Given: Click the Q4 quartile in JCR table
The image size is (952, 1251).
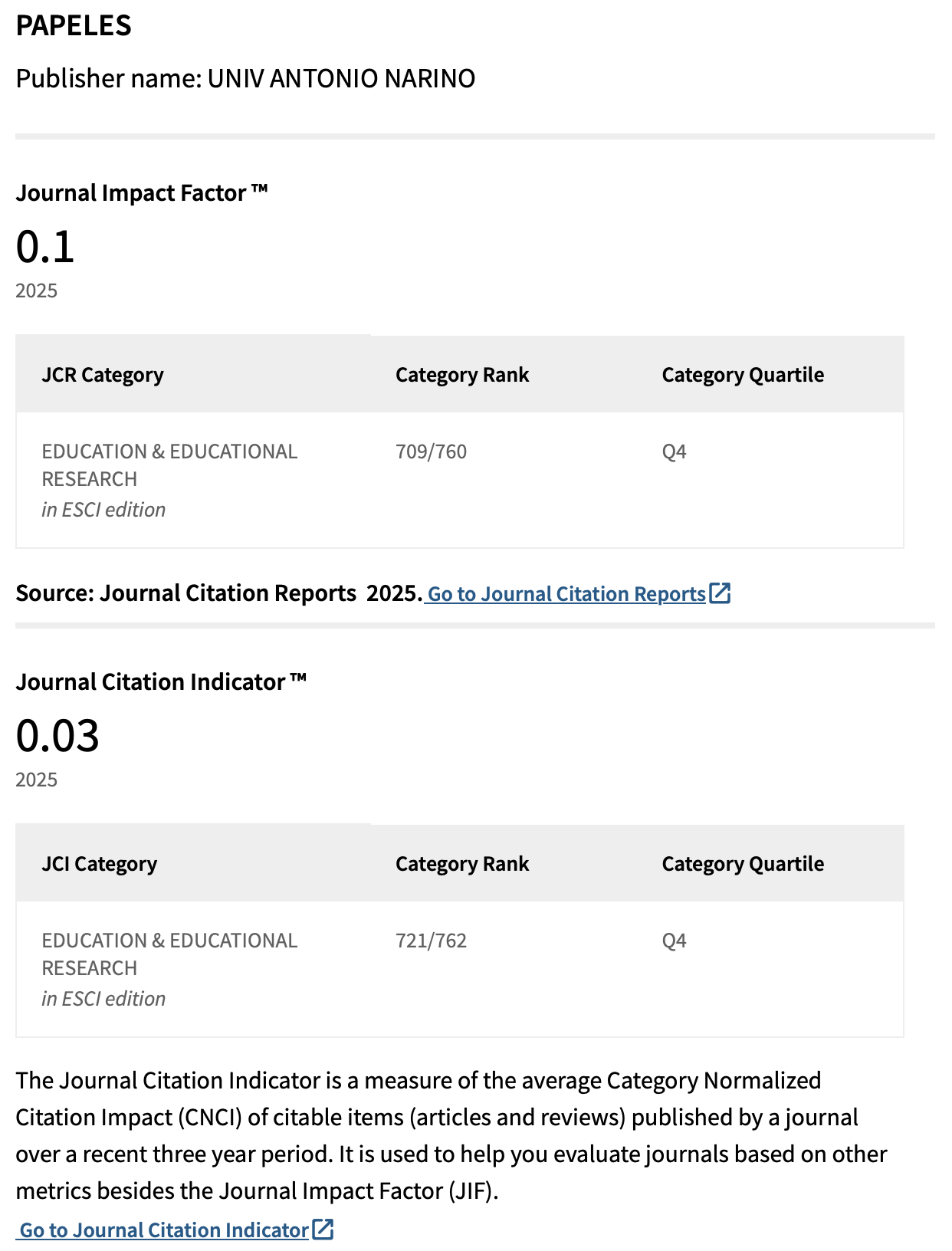Looking at the screenshot, I should click(x=674, y=451).
